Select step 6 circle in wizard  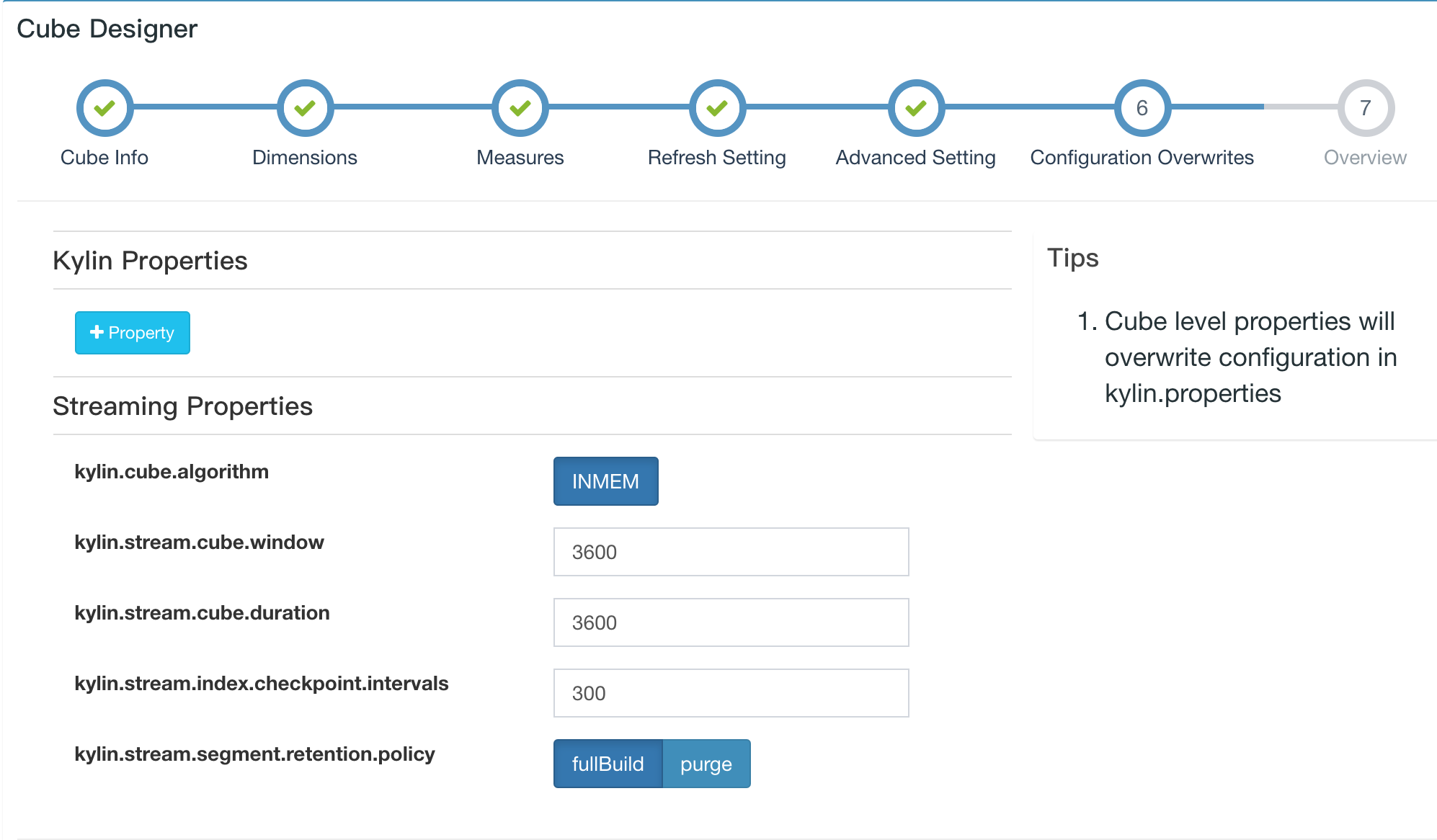point(1142,108)
